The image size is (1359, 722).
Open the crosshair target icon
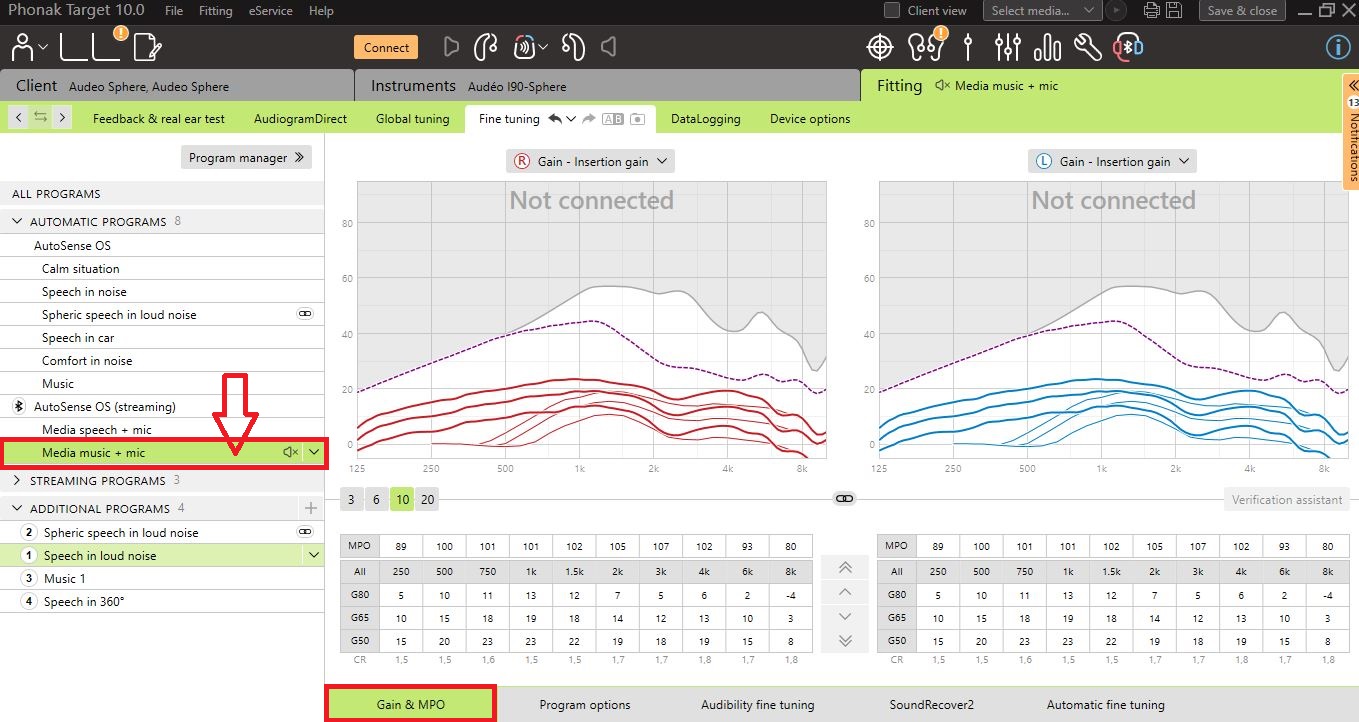879,47
